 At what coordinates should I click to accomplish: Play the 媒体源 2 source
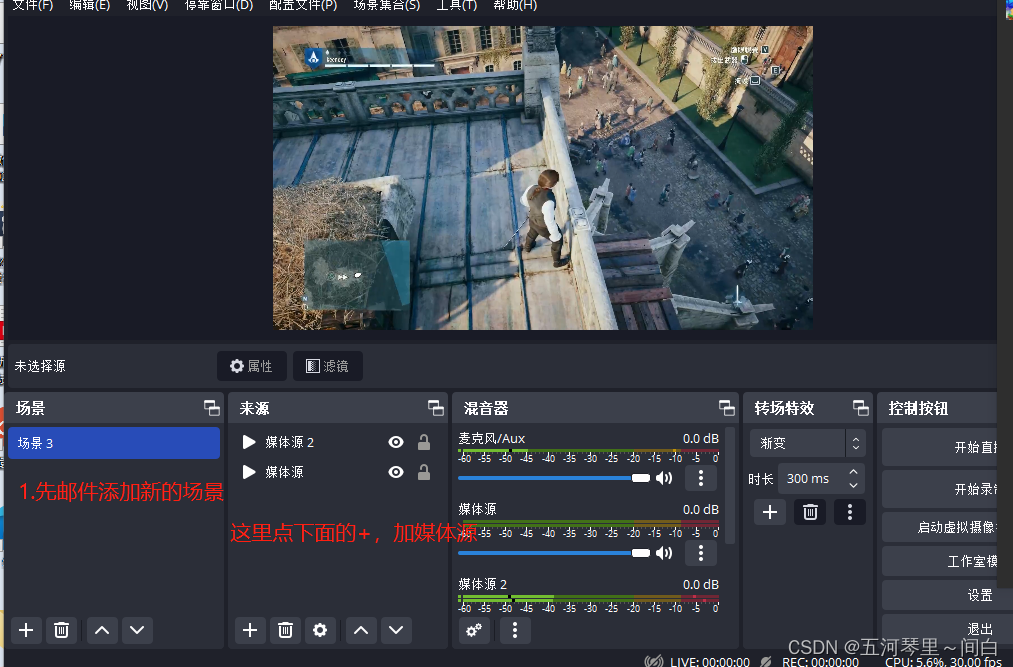[249, 442]
